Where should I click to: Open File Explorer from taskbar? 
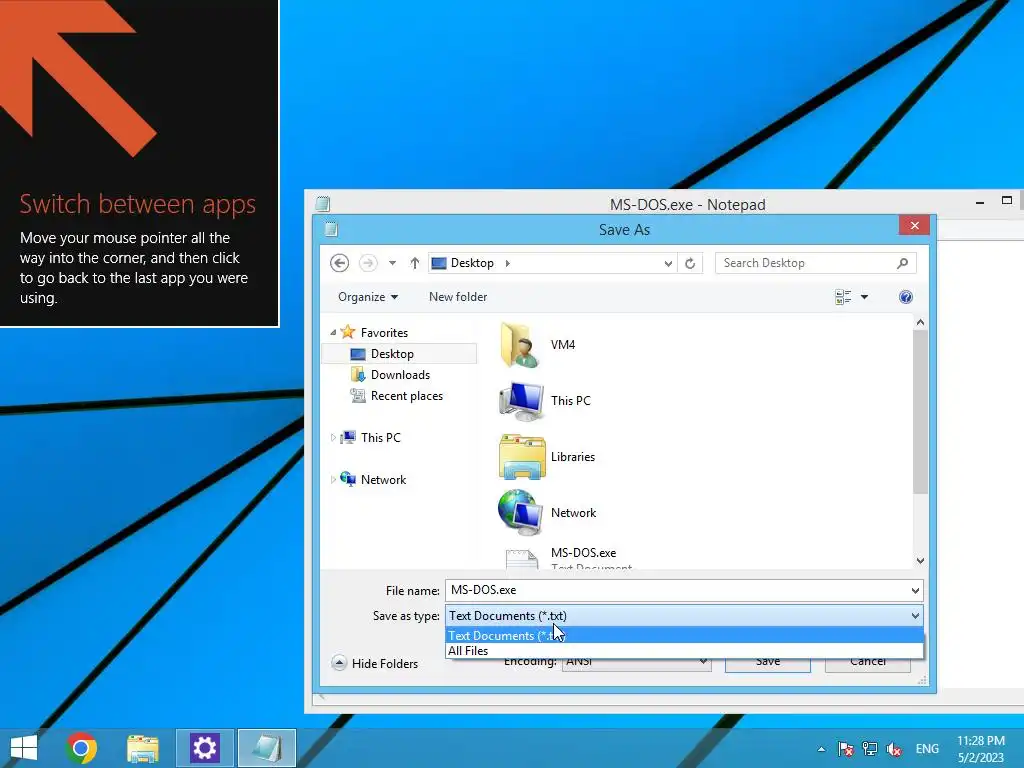(143, 748)
